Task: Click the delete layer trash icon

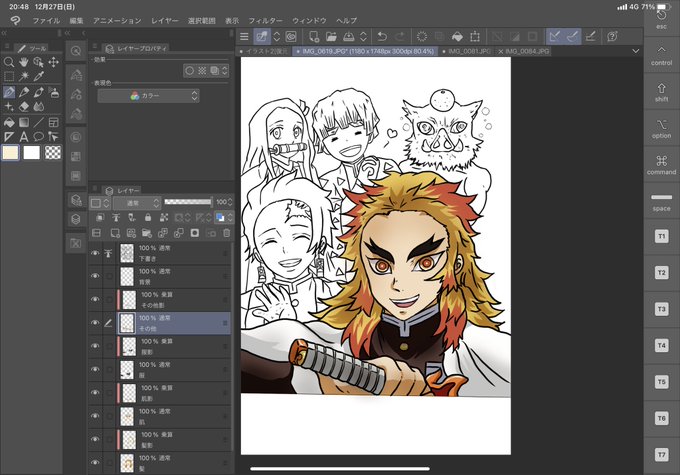Action: (226, 233)
